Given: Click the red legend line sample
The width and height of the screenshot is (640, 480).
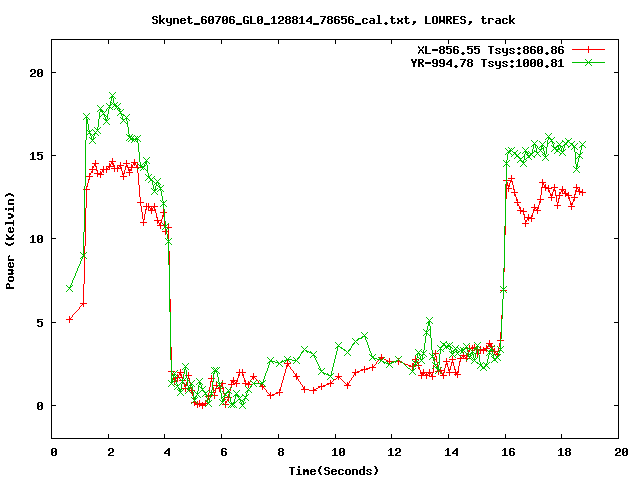Looking at the screenshot, I should point(588,50).
